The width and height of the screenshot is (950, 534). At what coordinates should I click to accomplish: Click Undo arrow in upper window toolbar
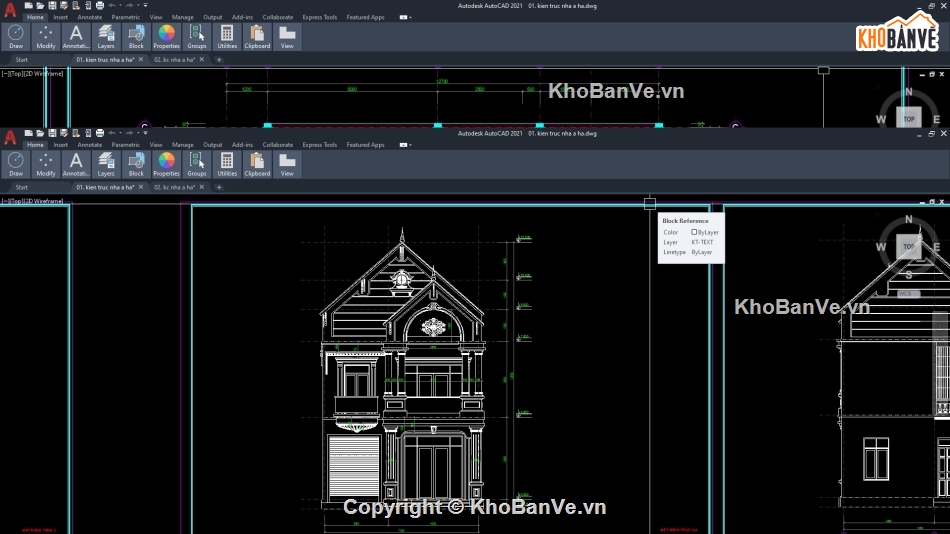coord(112,5)
